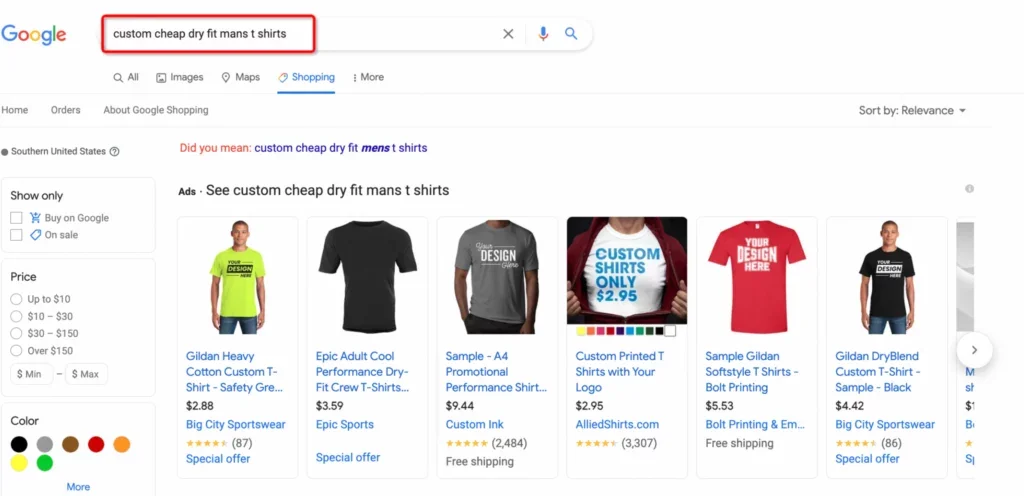
Task: Click the $ Min price input field
Action: [32, 374]
